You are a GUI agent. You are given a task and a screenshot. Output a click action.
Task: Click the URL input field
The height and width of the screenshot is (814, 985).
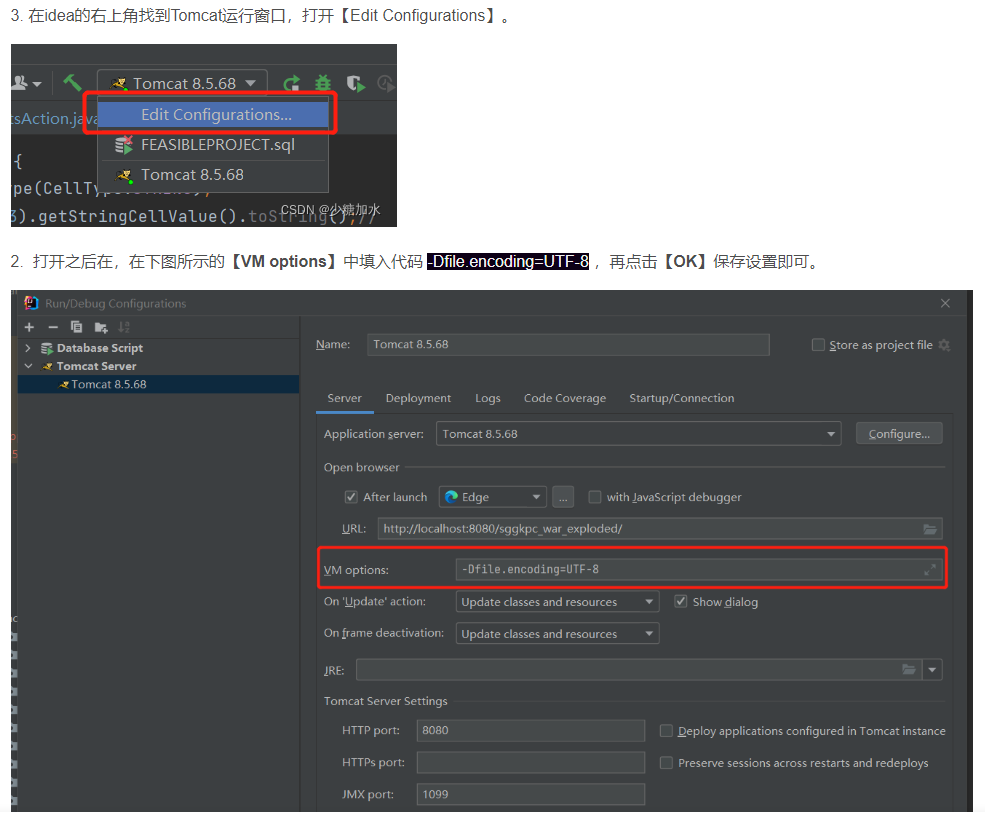pyautogui.click(x=660, y=529)
